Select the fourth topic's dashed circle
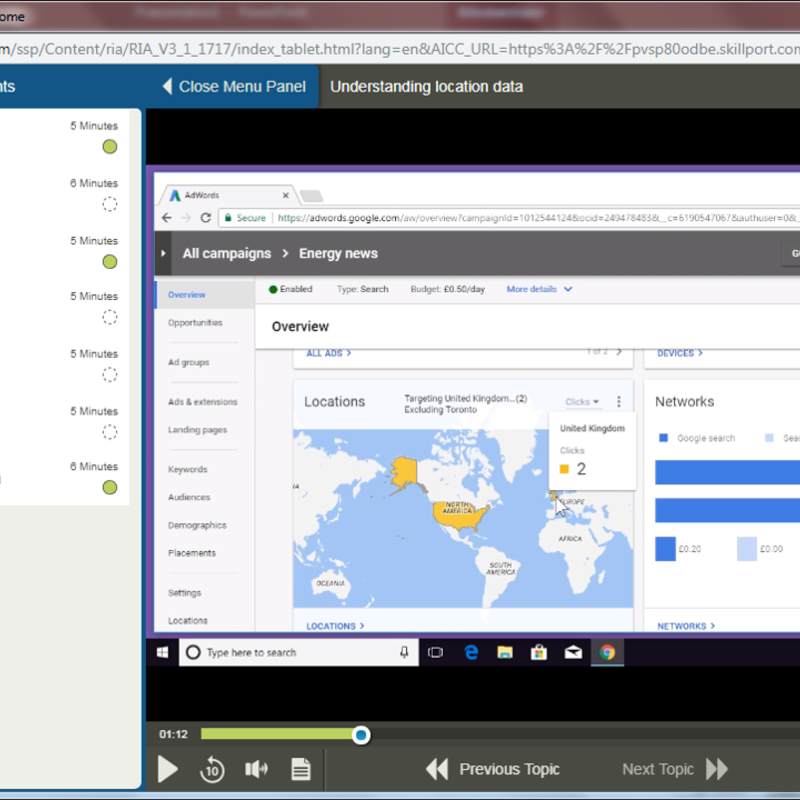 [x=110, y=317]
